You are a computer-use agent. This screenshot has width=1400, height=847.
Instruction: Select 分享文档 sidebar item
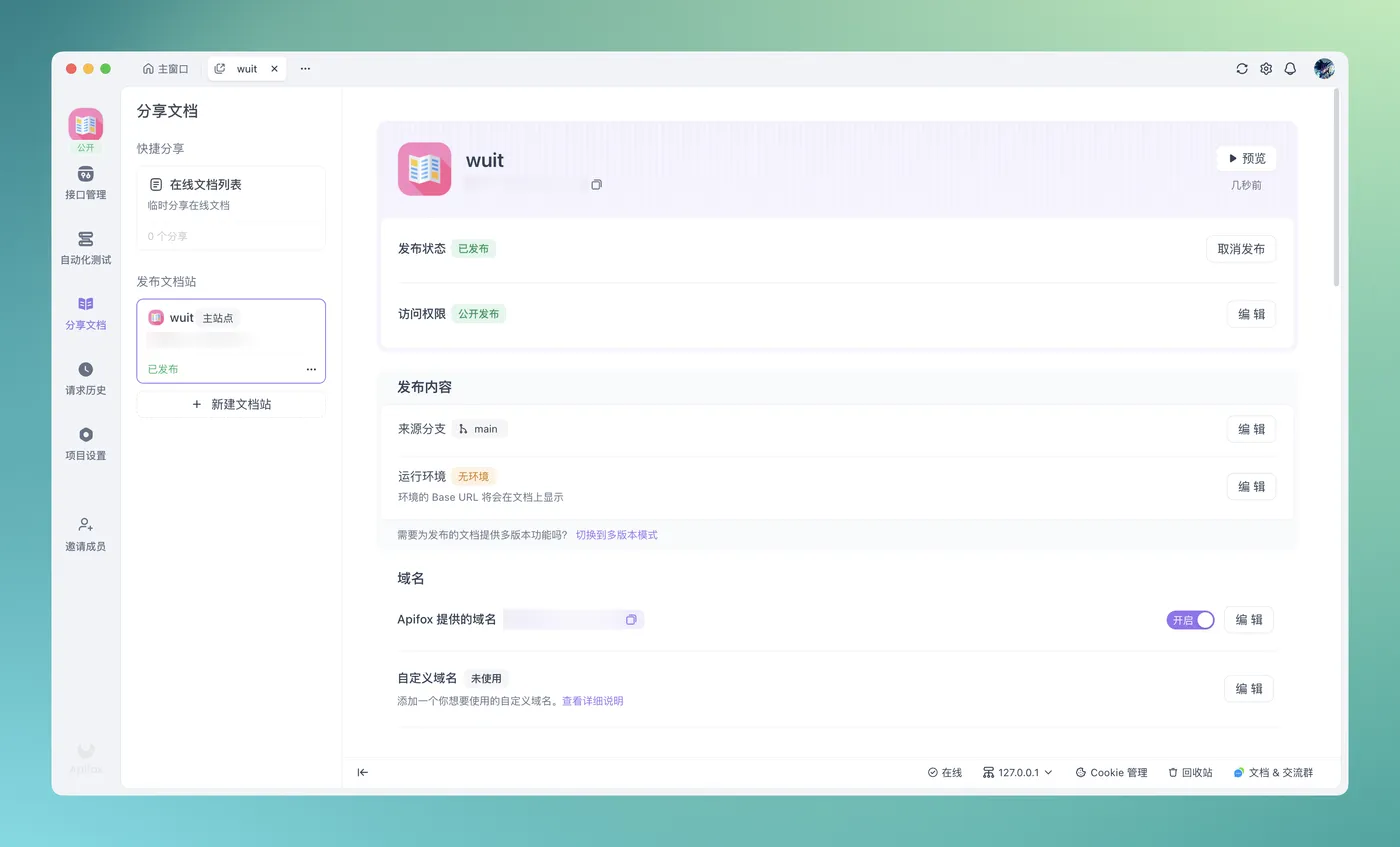tap(85, 313)
